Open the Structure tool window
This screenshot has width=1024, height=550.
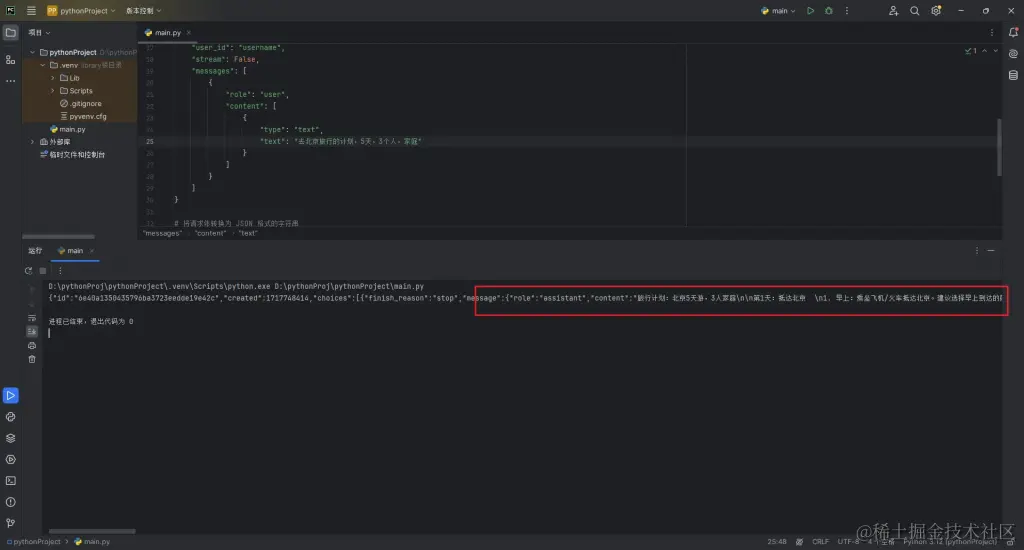pyautogui.click(x=10, y=59)
